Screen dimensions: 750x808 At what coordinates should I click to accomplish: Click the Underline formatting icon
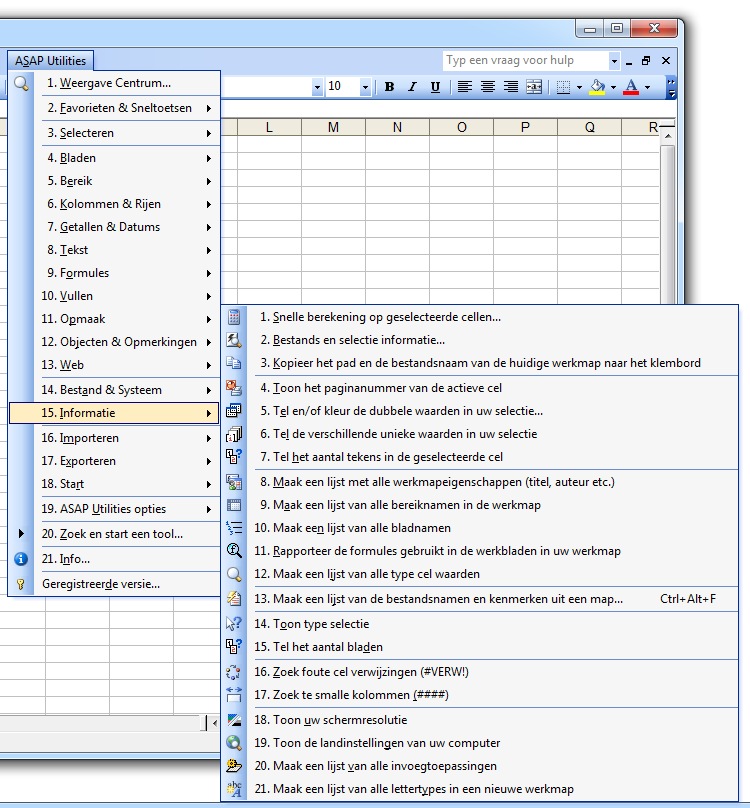tap(435, 87)
